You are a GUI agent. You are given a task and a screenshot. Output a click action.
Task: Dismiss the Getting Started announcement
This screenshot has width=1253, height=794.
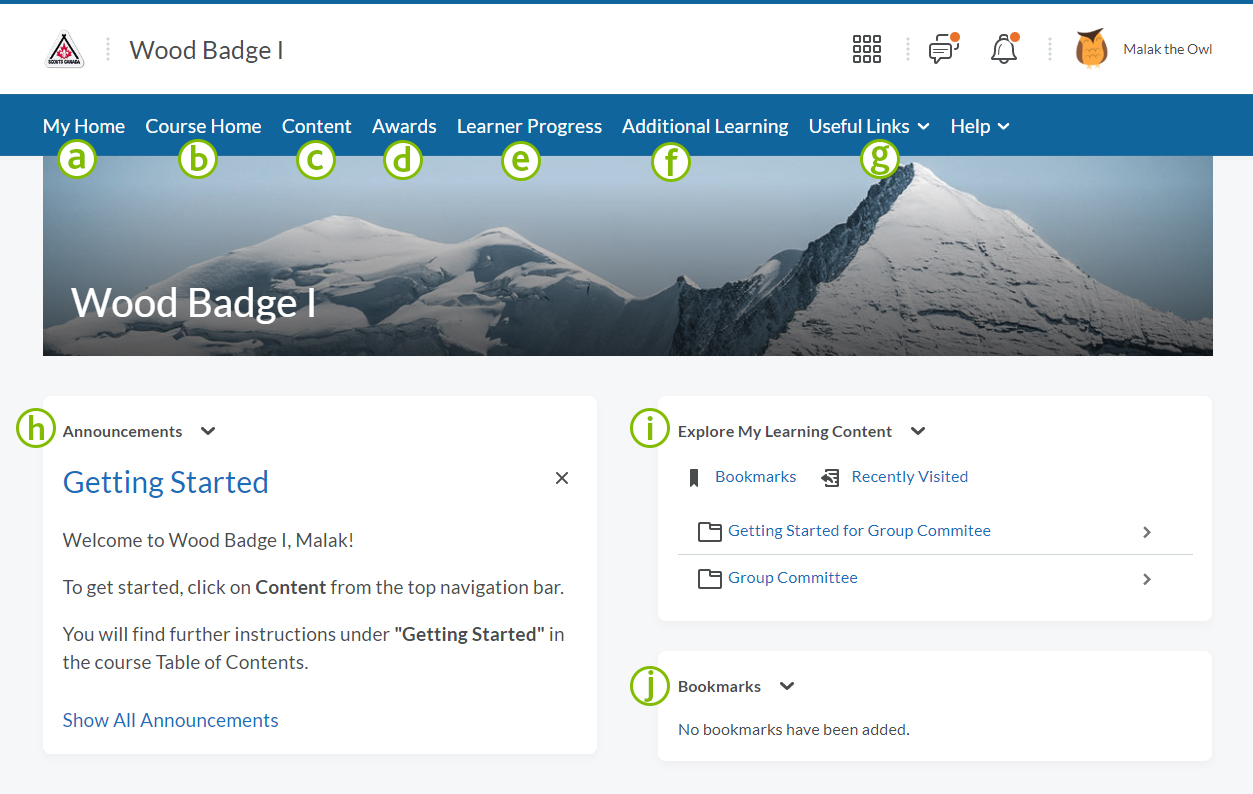click(x=562, y=478)
